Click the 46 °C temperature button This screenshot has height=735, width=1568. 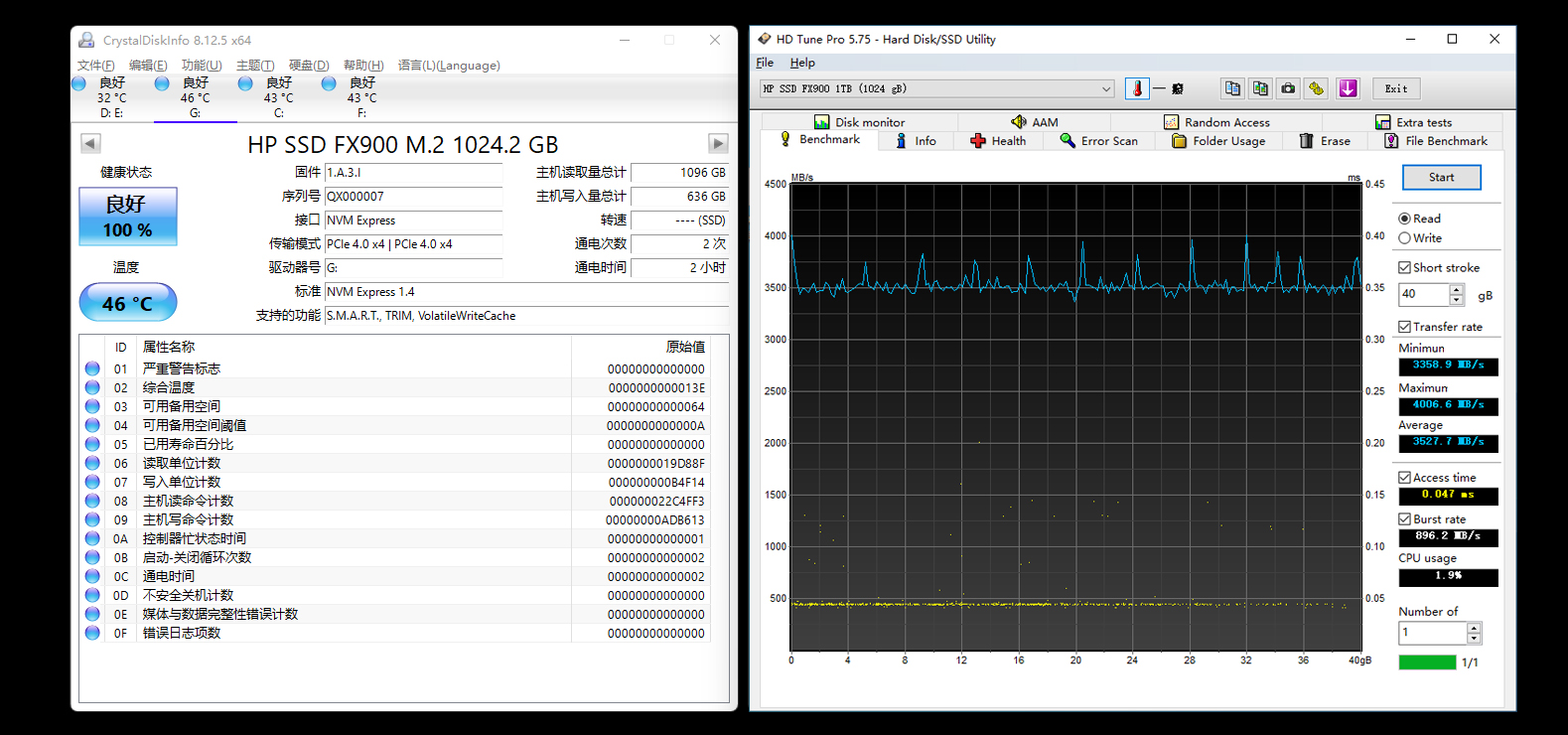[128, 303]
